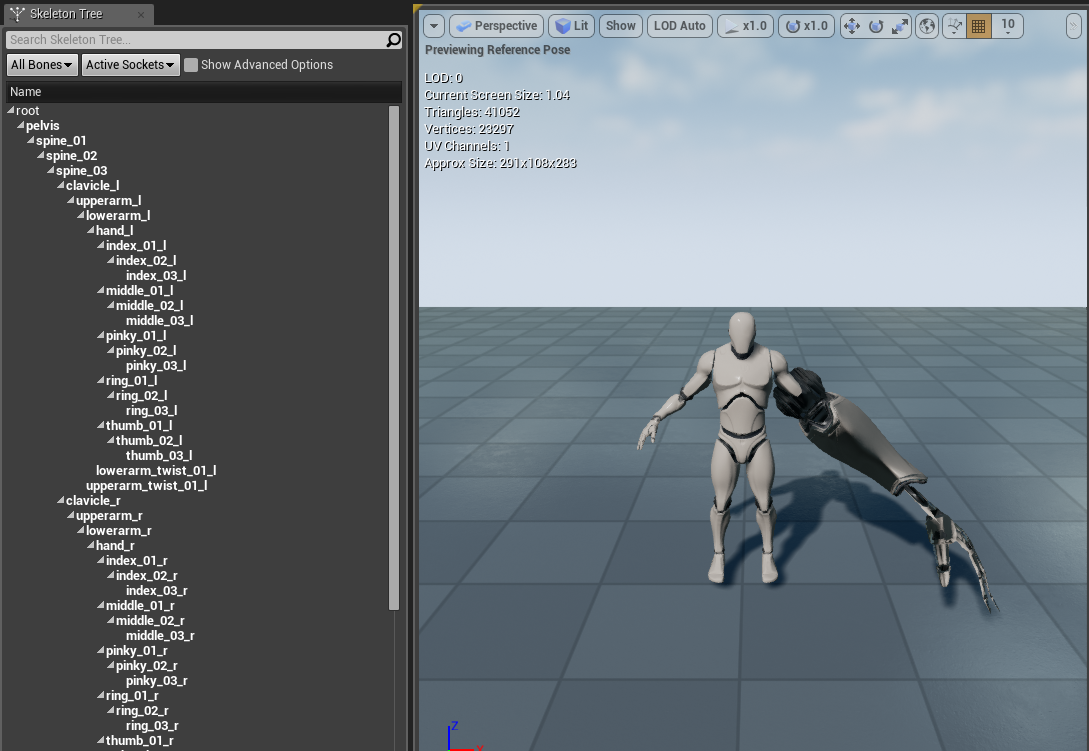Viewport: 1089px width, 751px height.
Task: Collapse the middle_01_l bone node
Action: point(101,290)
